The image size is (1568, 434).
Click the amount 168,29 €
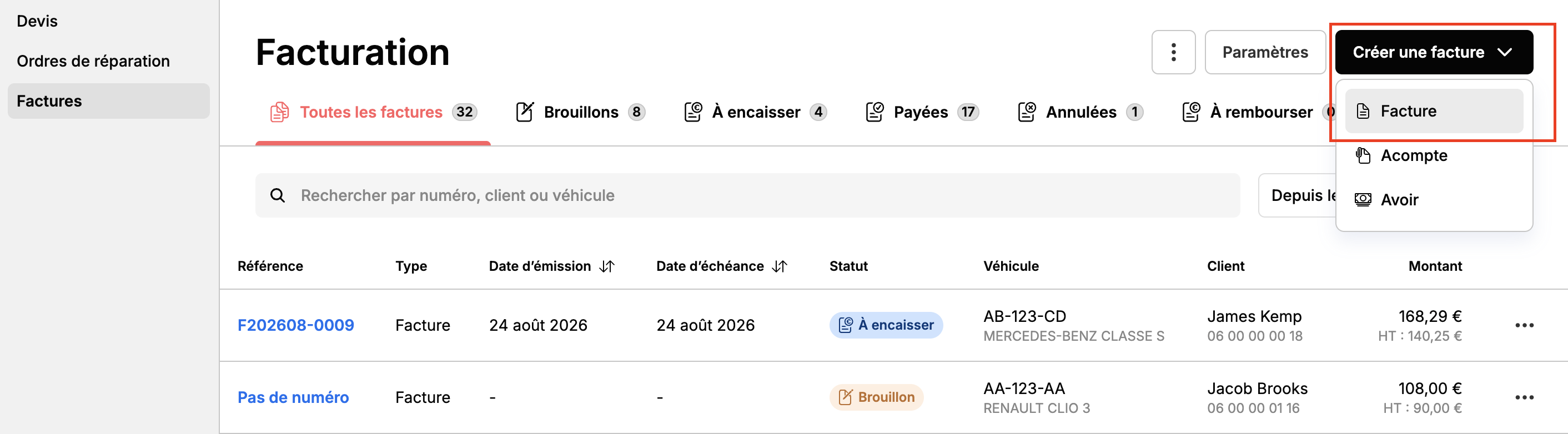point(1430,316)
